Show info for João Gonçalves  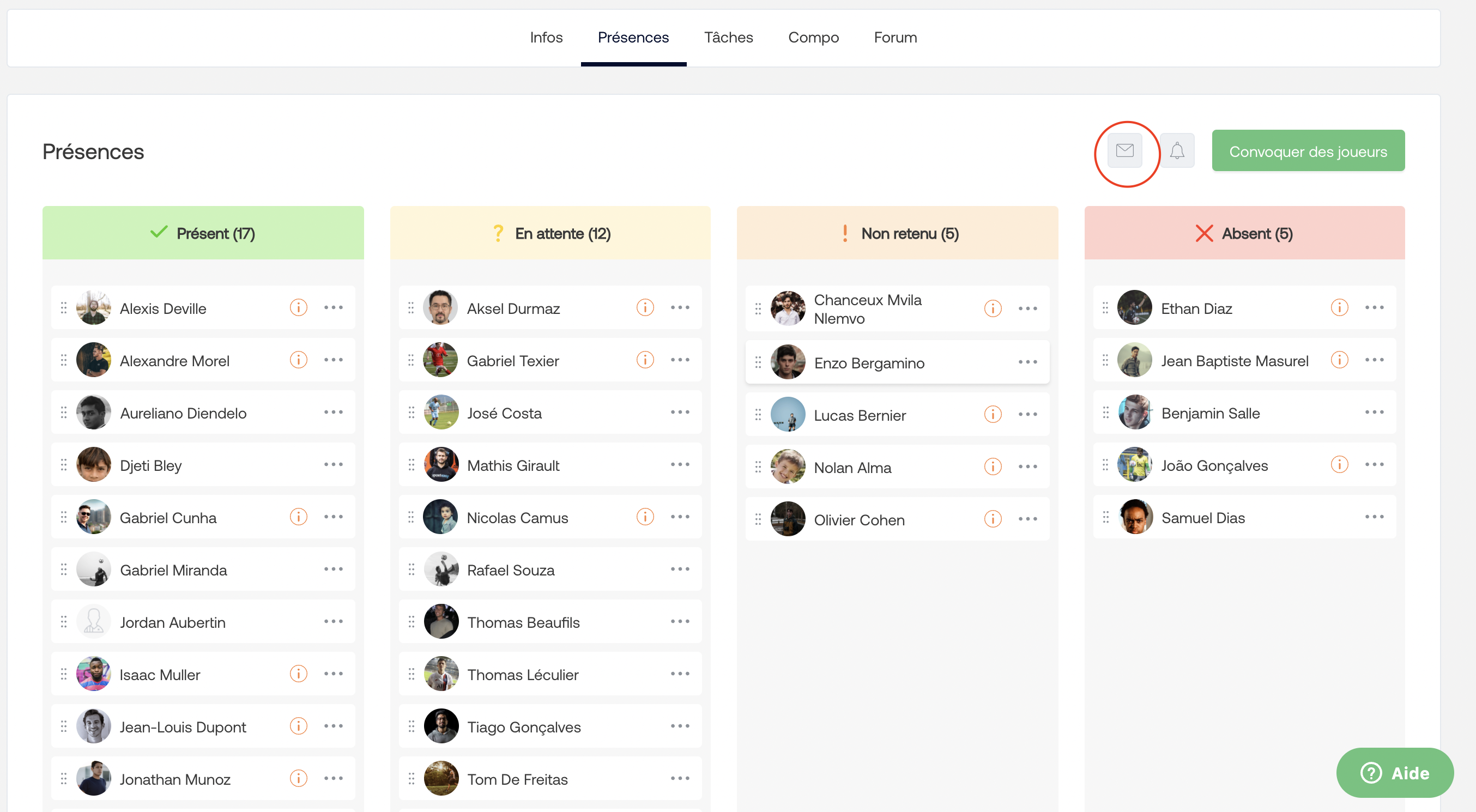point(1340,464)
